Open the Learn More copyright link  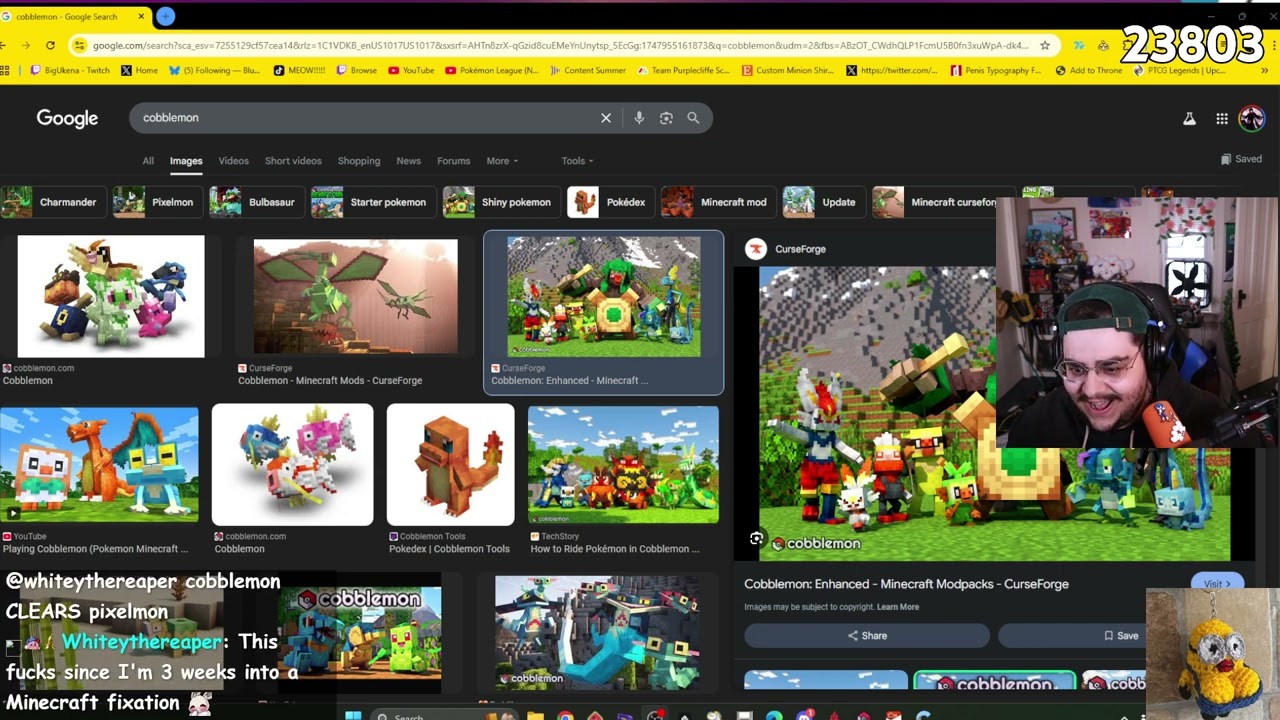898,607
